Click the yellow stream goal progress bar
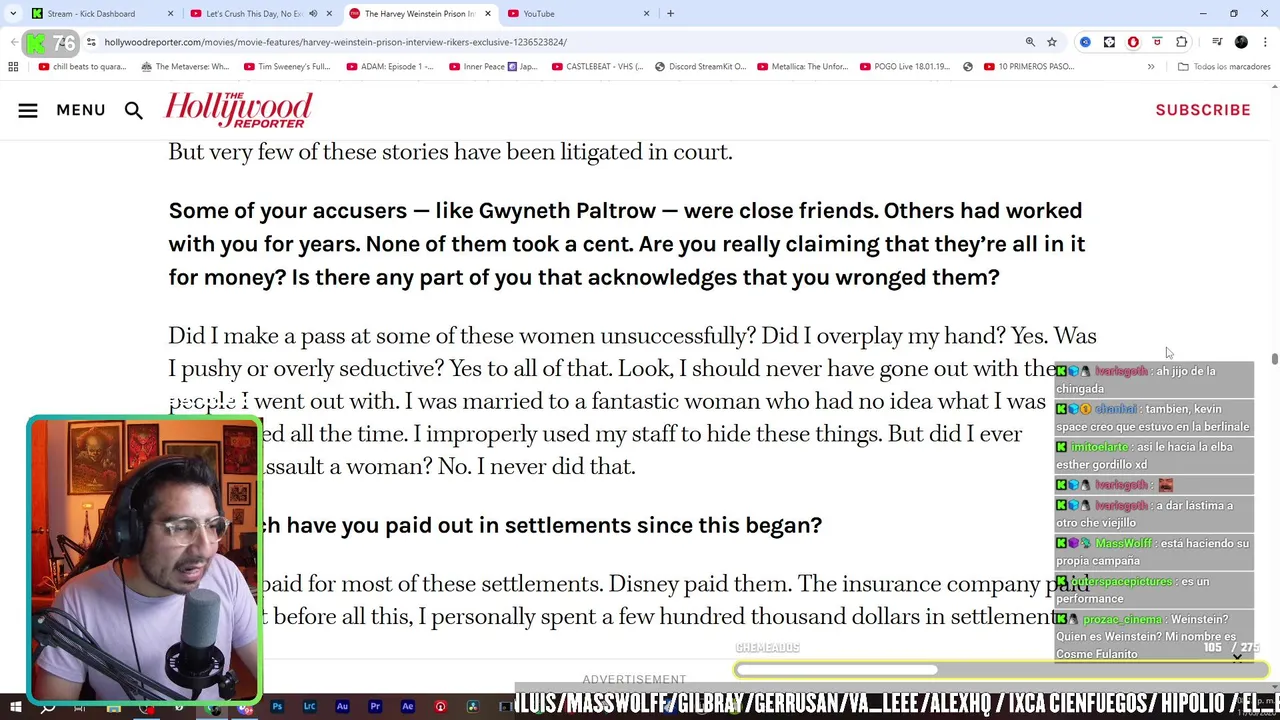The height and width of the screenshot is (720, 1280). [x=1001, y=671]
